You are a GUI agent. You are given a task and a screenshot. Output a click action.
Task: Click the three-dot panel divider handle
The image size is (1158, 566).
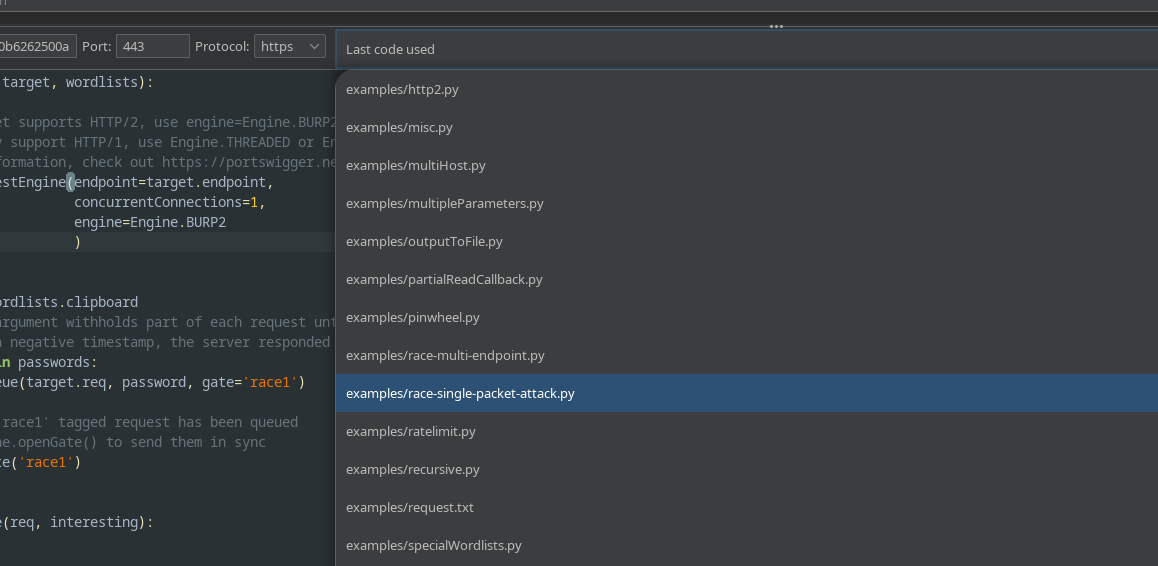(x=776, y=27)
